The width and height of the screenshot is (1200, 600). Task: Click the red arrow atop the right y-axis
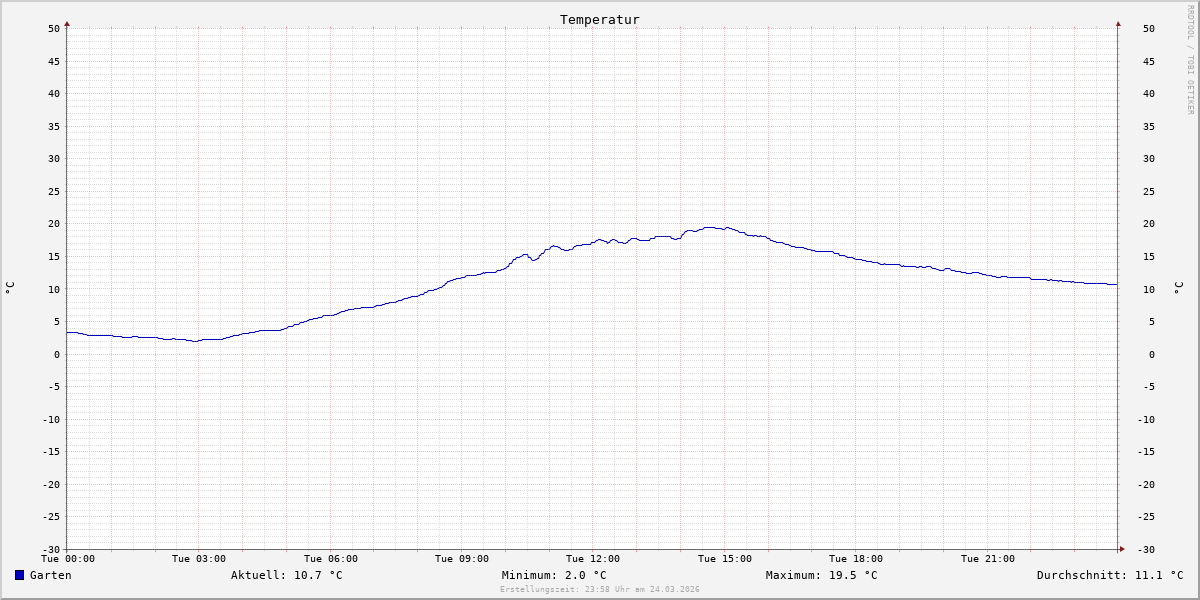point(1118,23)
